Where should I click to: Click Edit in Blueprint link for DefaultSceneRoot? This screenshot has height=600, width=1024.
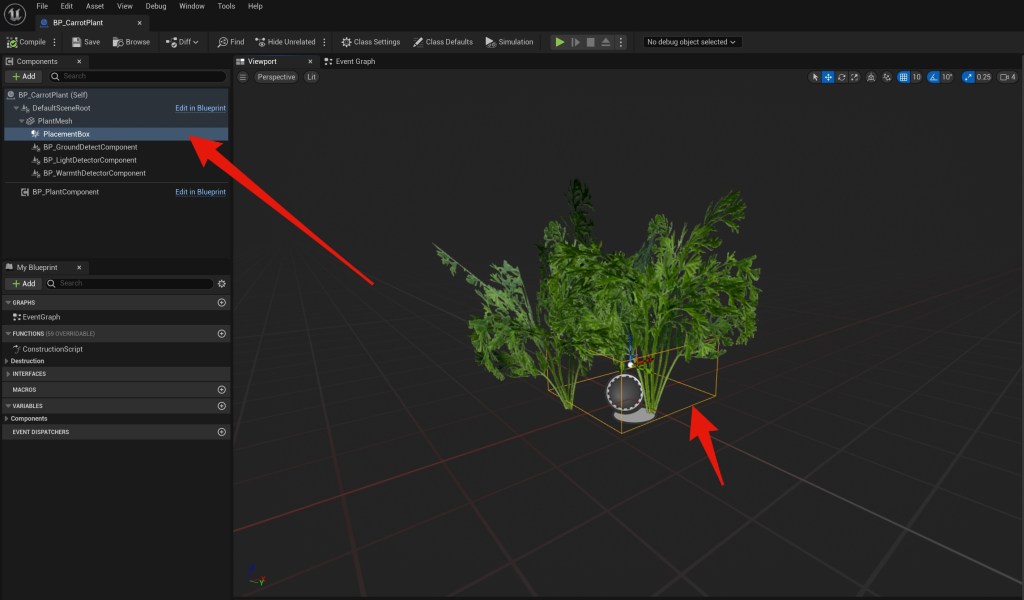coord(200,108)
